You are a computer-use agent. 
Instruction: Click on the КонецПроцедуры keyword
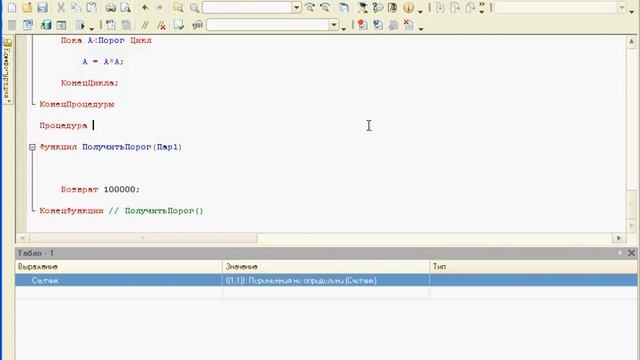pos(77,104)
